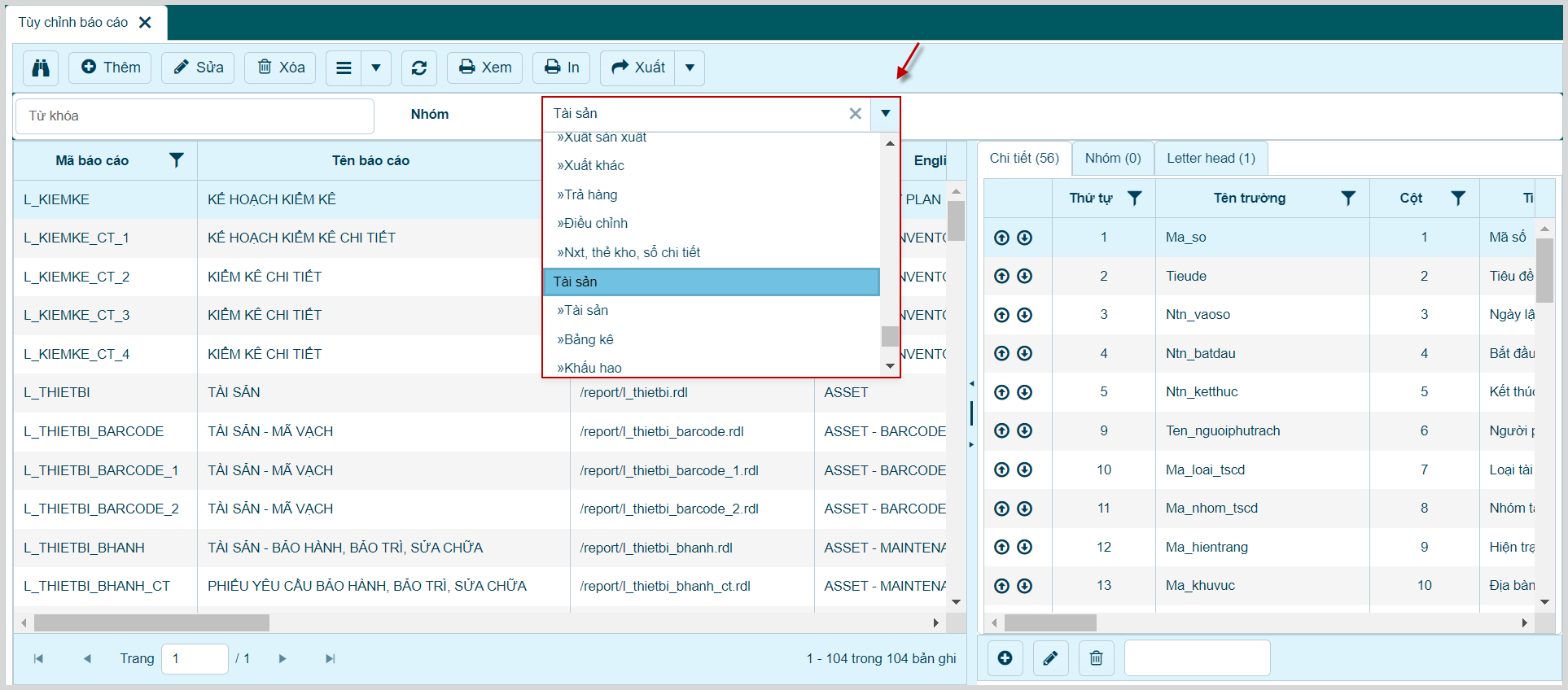Click the Xem preview button

click(485, 68)
